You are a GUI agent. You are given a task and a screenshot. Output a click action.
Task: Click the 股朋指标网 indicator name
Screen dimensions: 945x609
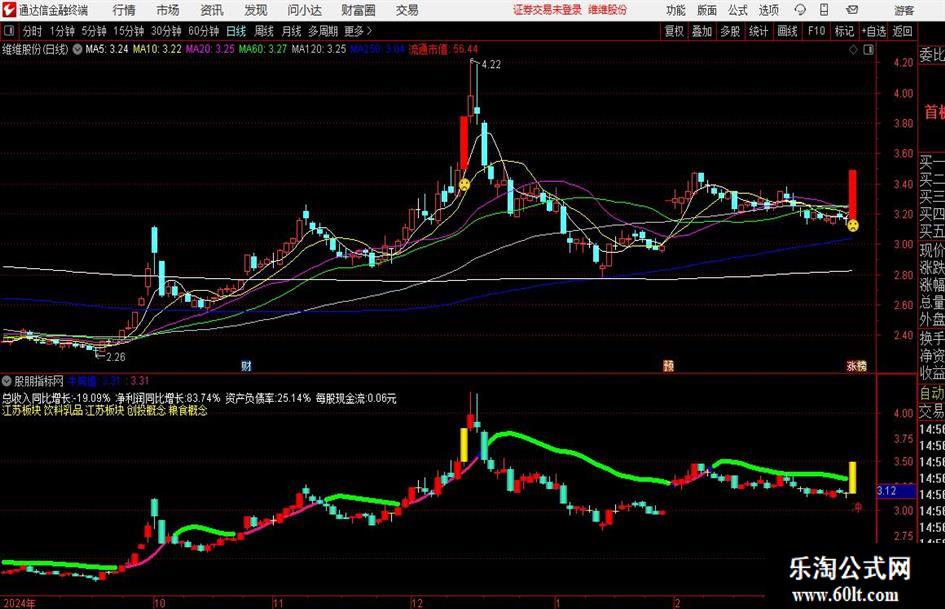(x=39, y=381)
